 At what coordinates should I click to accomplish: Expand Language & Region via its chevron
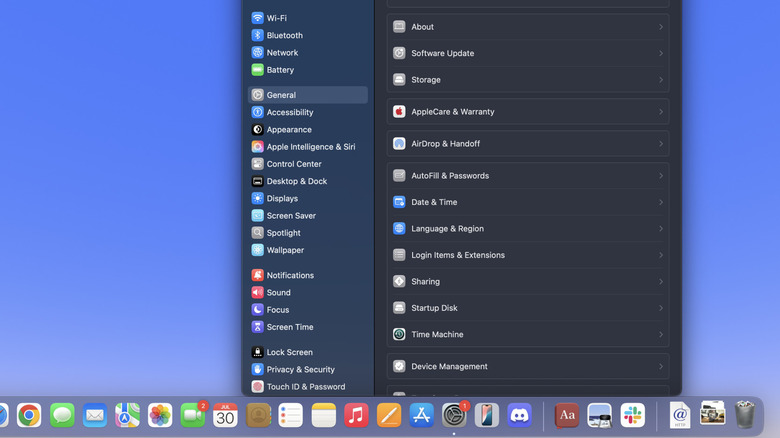(x=661, y=228)
